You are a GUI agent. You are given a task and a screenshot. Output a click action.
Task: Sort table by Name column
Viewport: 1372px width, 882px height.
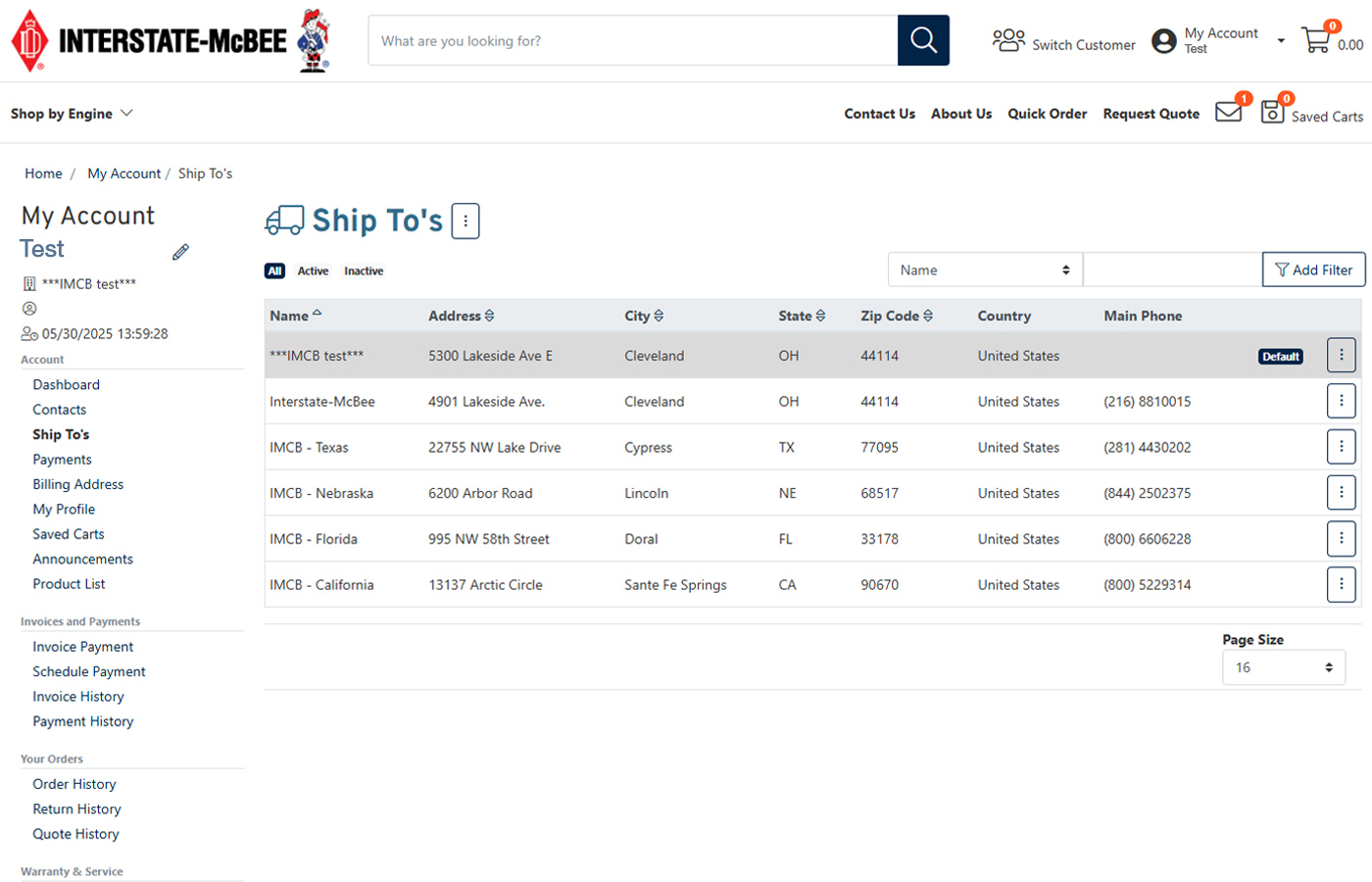pyautogui.click(x=296, y=316)
